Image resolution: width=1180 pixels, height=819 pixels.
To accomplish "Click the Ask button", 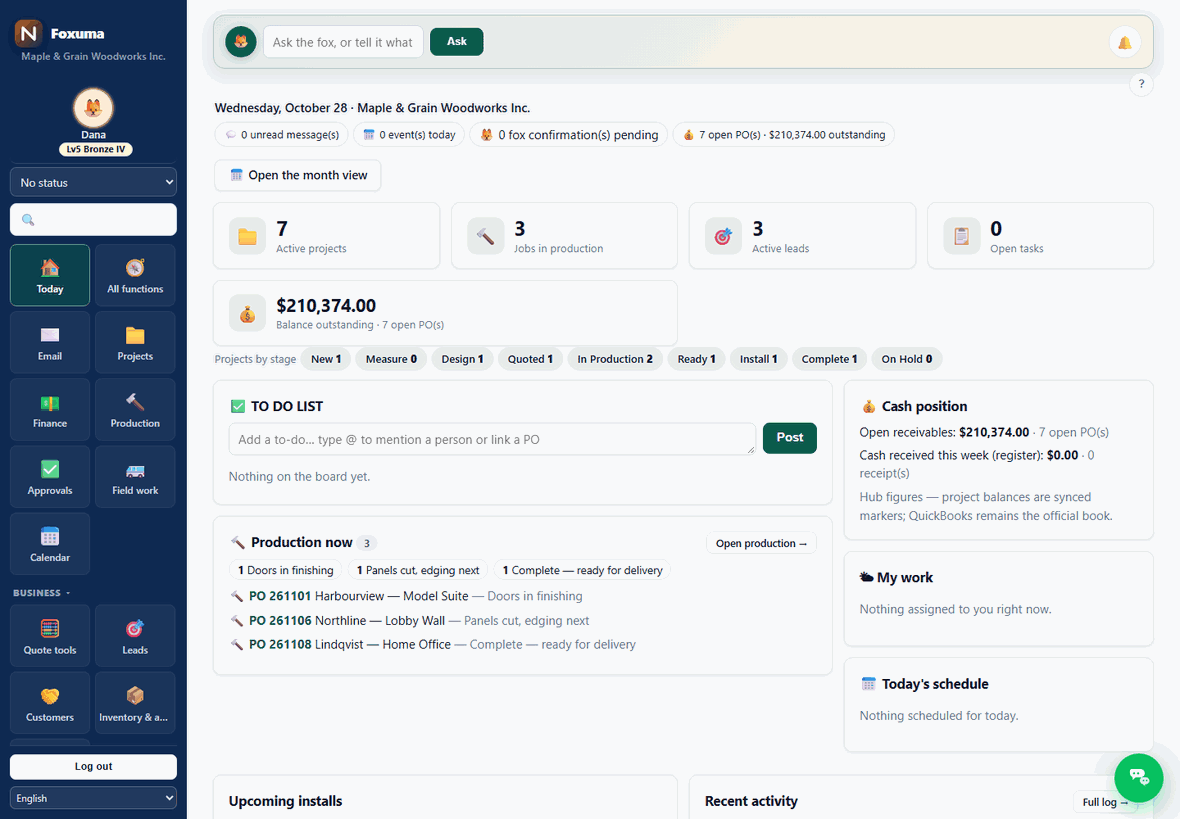I will (457, 41).
